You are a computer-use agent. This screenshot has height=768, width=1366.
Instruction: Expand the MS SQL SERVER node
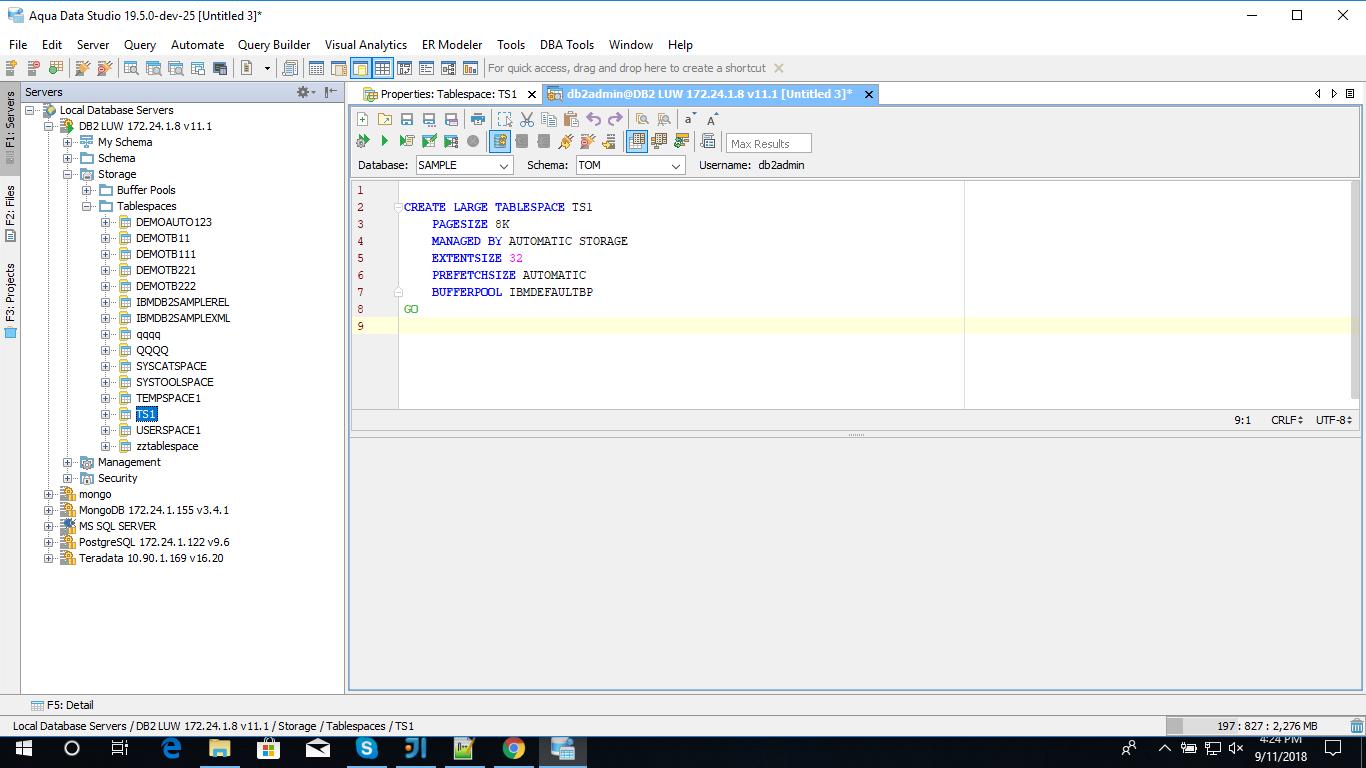click(49, 526)
